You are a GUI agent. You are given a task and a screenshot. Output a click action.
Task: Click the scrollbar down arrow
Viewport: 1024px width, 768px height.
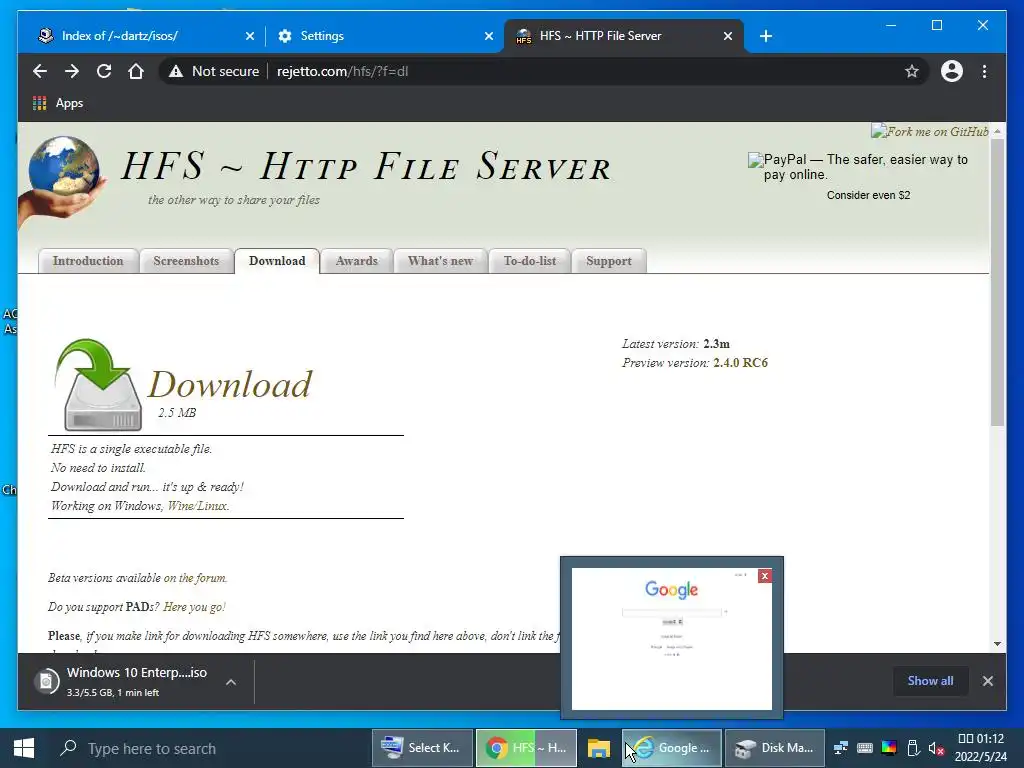[x=997, y=644]
